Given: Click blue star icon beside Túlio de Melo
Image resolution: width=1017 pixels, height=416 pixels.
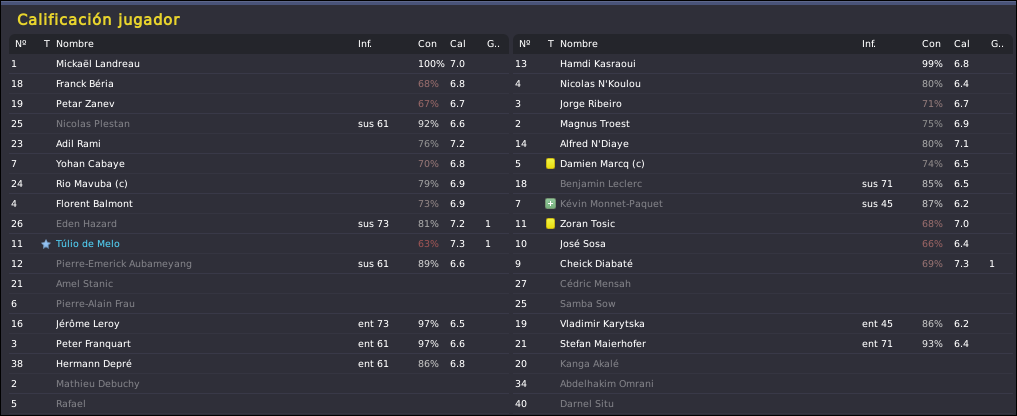Looking at the screenshot, I should click(45, 244).
